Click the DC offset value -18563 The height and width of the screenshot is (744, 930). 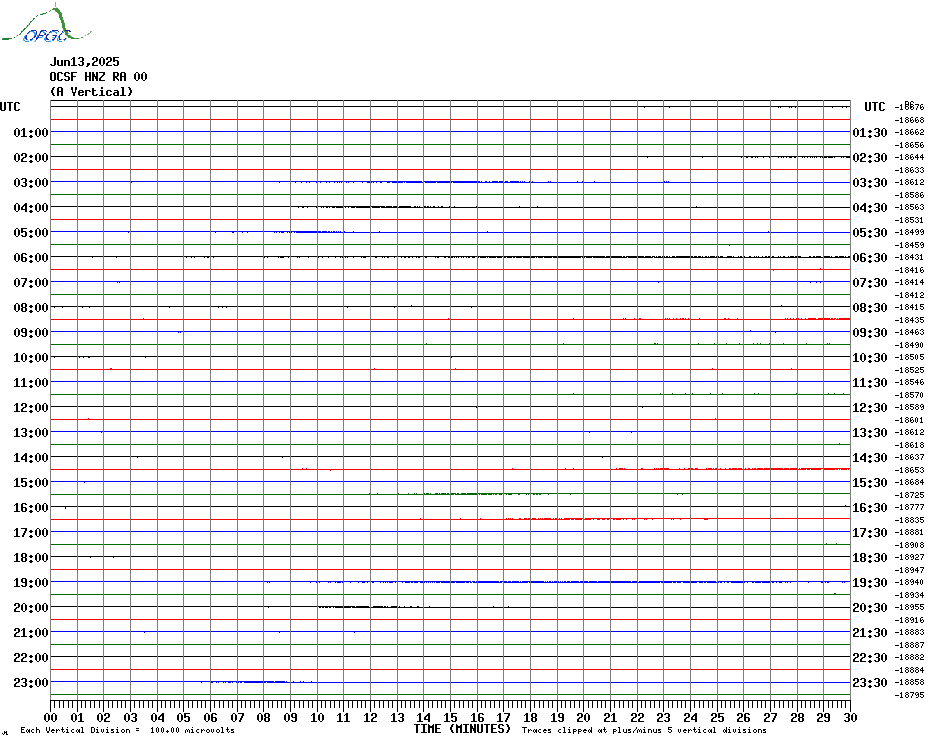(x=909, y=207)
